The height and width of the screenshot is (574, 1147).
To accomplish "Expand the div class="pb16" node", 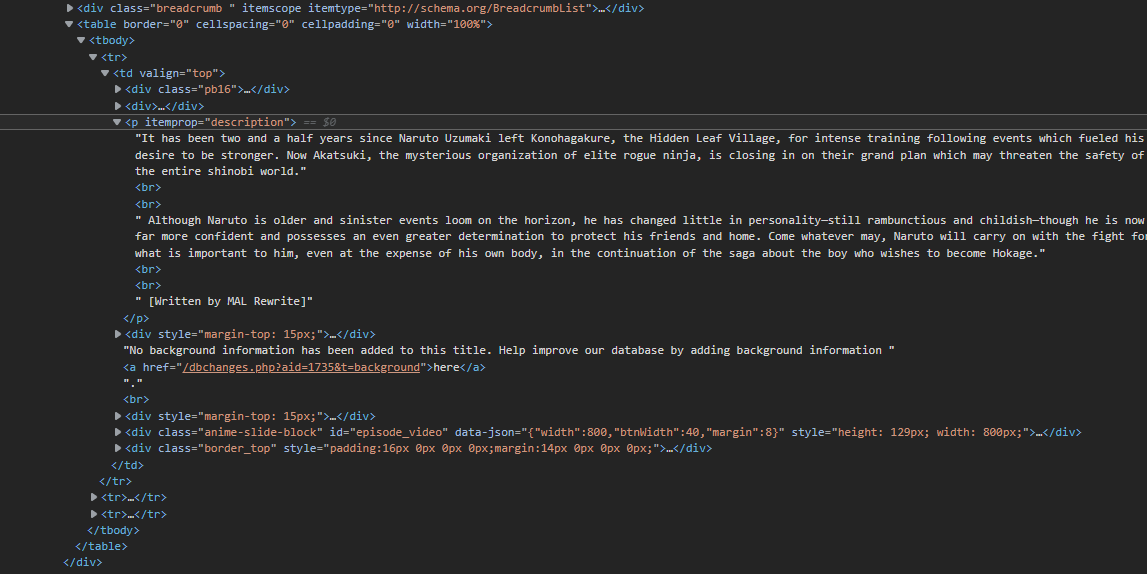I will [x=118, y=89].
